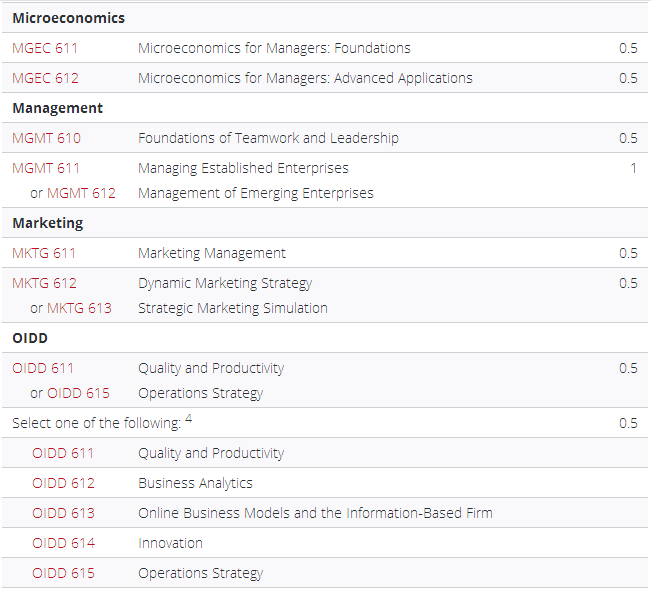651x591 pixels.
Task: Click the 'Marketing Management' course title
Action: point(212,253)
